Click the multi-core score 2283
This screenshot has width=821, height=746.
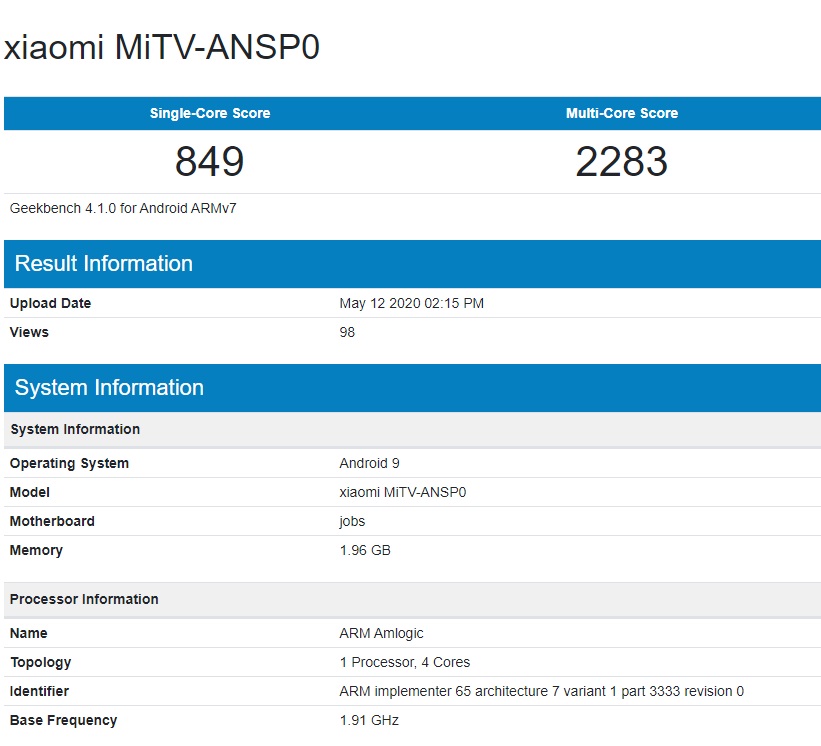(621, 161)
